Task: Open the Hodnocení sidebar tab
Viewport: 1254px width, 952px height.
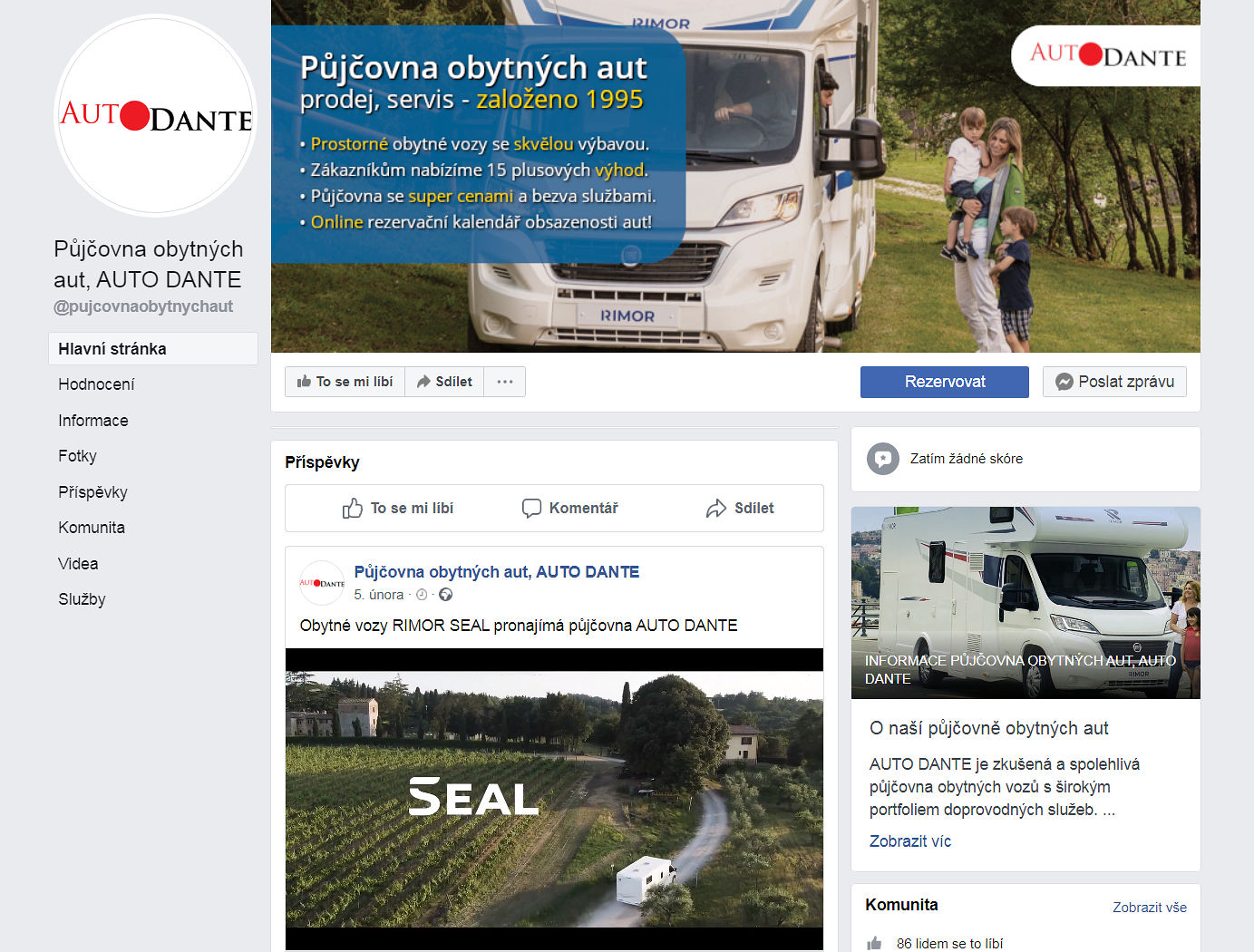Action: click(96, 384)
